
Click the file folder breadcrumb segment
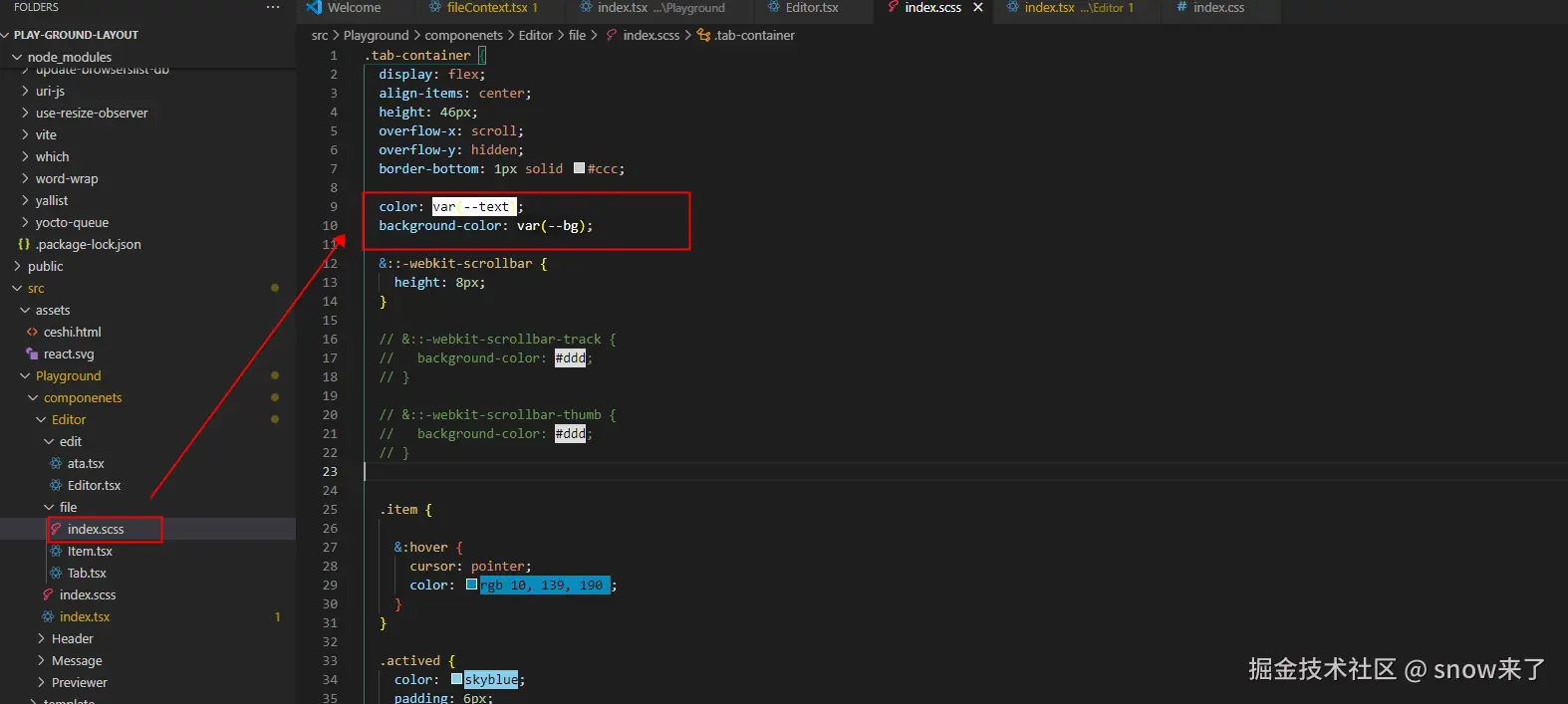coord(577,35)
